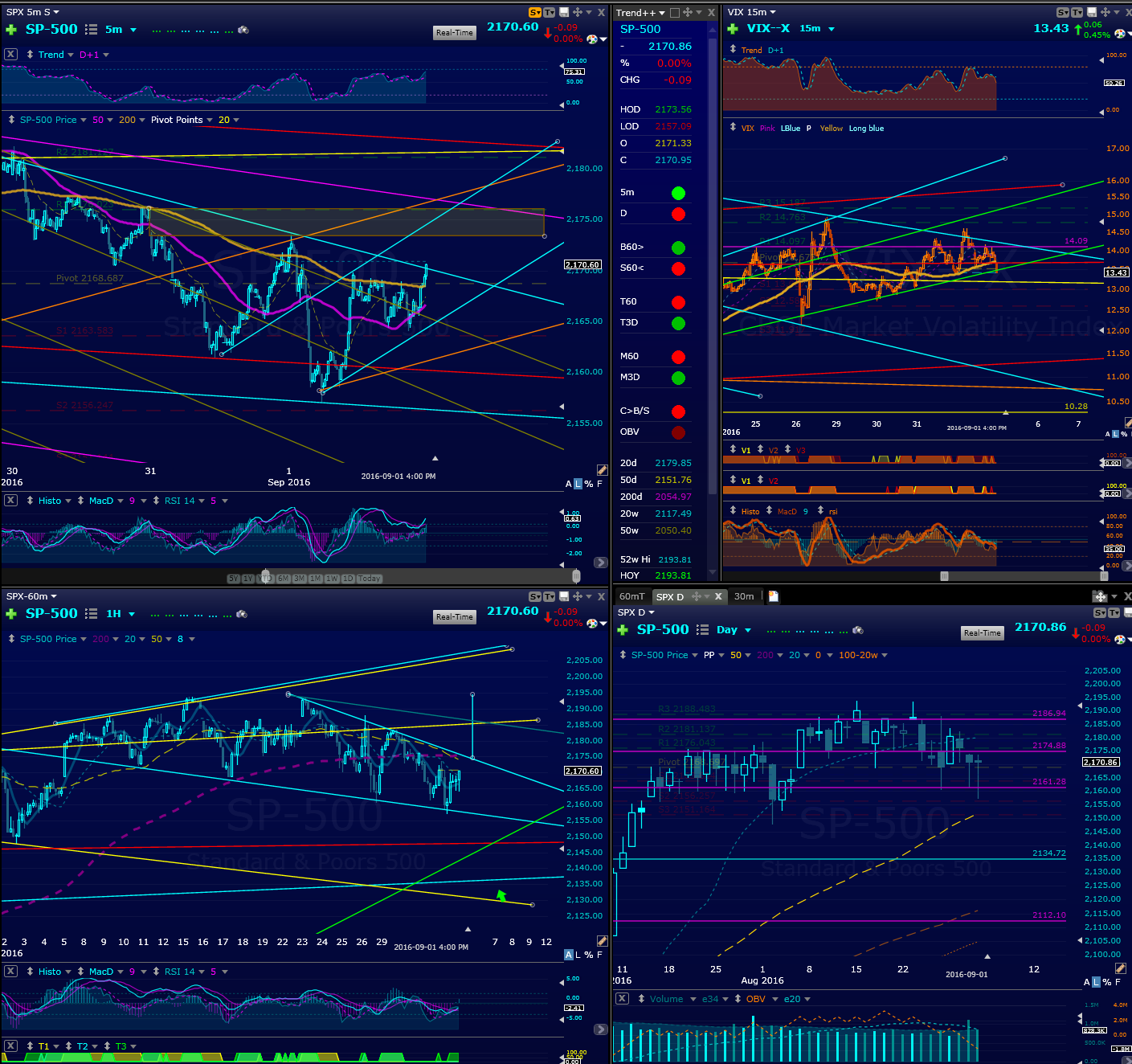1132x1064 pixels.
Task: Toggle L log scale in SPX 5m chart
Action: [578, 484]
